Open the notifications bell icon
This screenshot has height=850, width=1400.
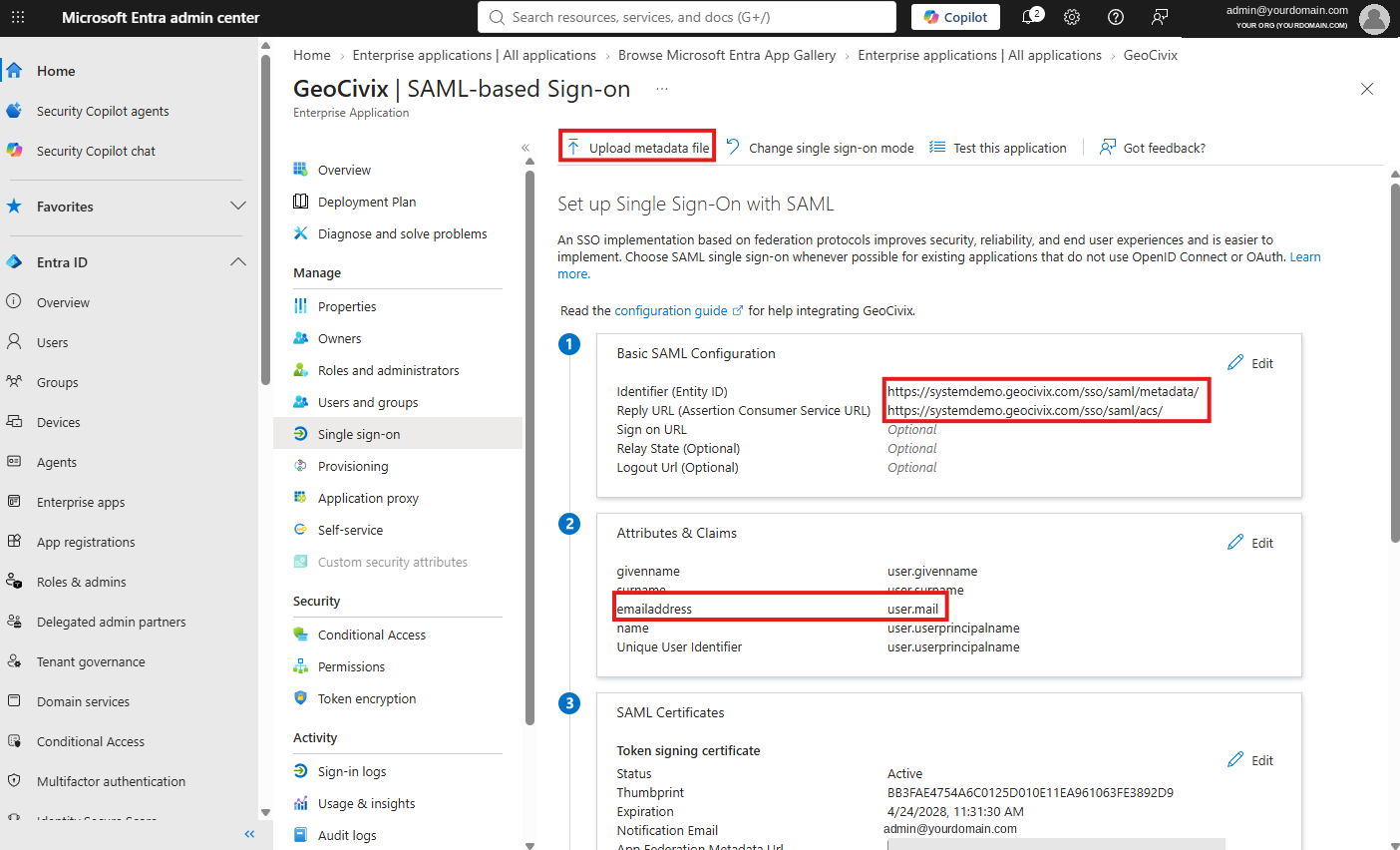(x=1030, y=17)
